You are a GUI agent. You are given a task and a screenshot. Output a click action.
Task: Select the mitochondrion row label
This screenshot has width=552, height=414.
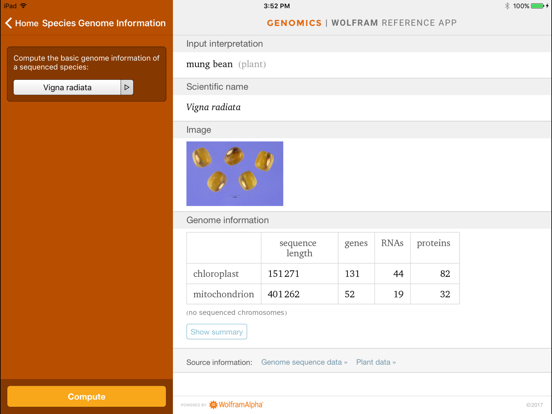click(224, 294)
